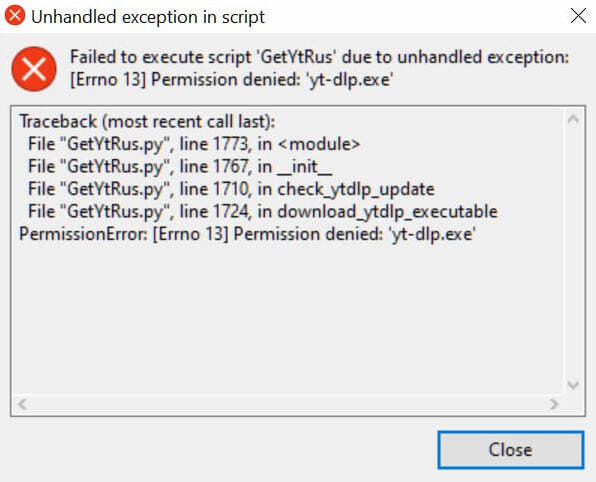Click the 'check_ytdlp_update' traceback line
Screen dimensions: 596x482
pos(231,189)
